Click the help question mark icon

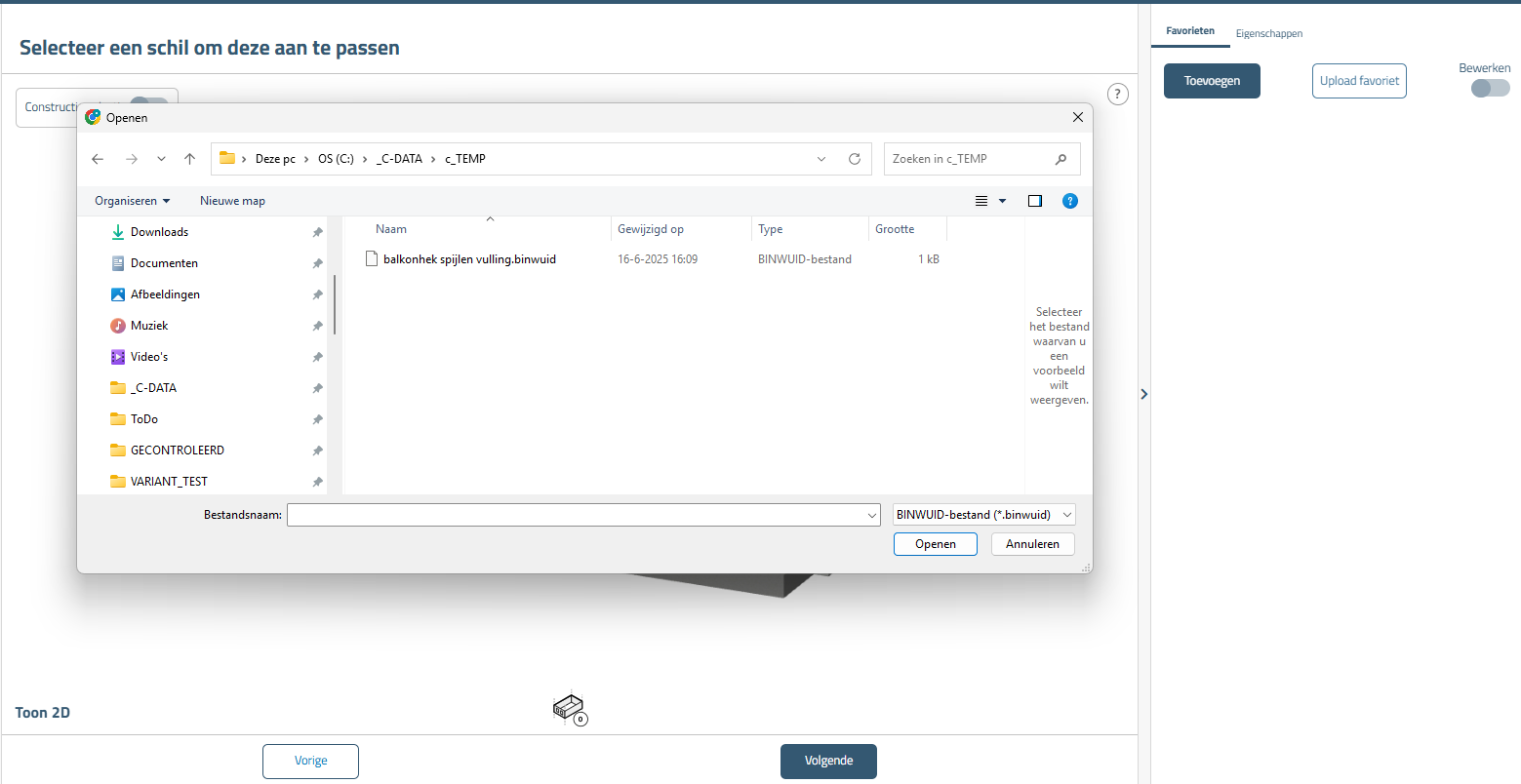[1118, 94]
